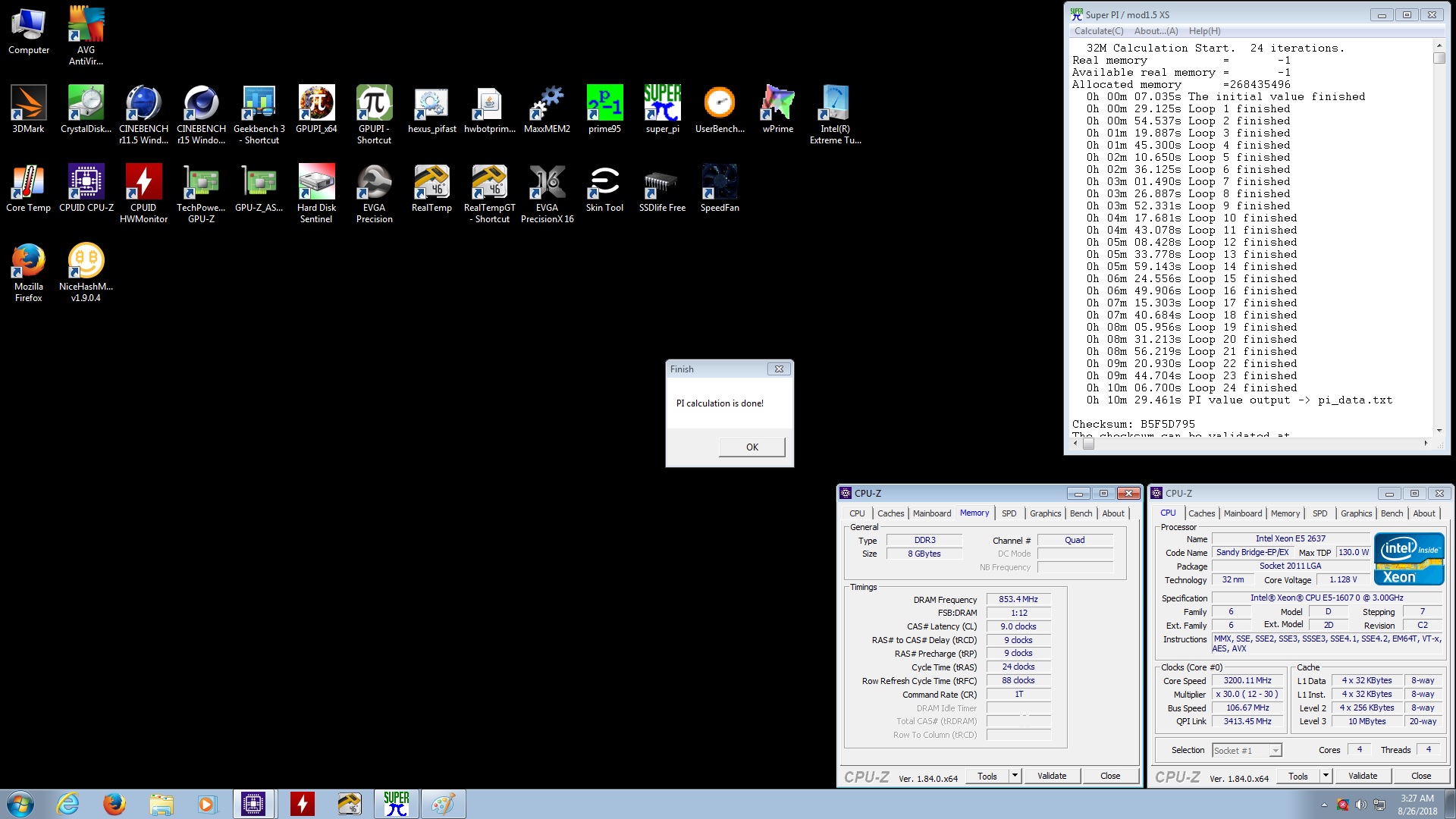Select Hard Disk Sentinel icon

316,194
